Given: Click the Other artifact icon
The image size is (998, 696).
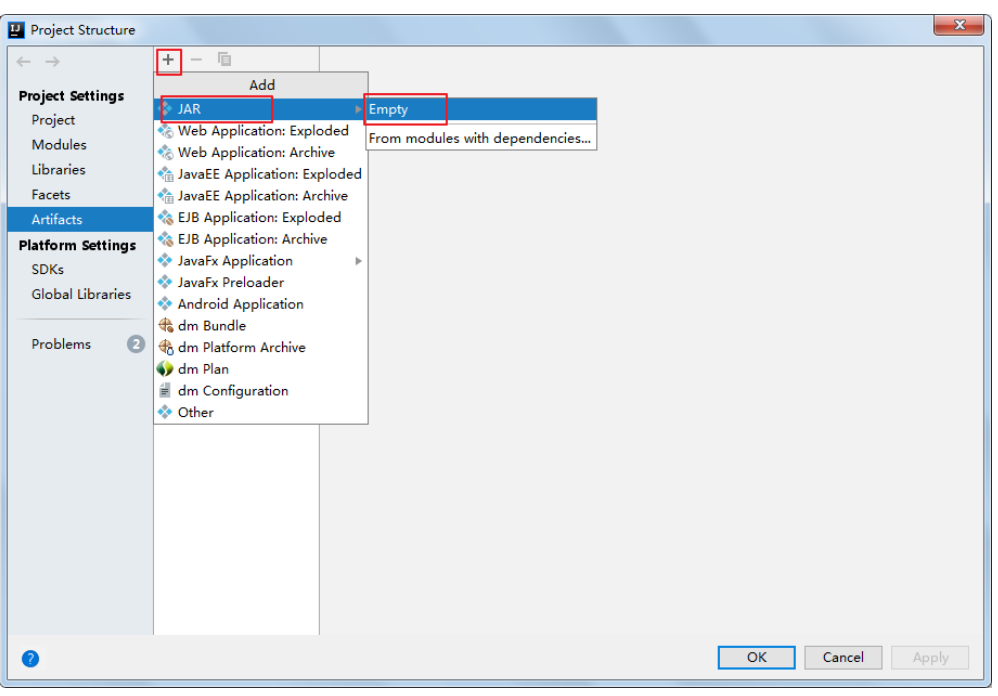Looking at the screenshot, I should pos(165,412).
